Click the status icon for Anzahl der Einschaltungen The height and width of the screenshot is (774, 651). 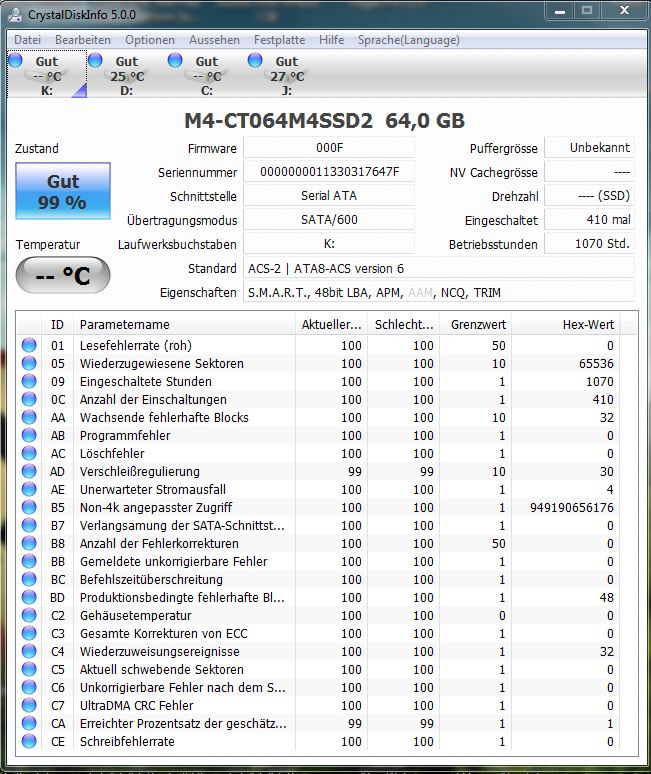point(29,399)
